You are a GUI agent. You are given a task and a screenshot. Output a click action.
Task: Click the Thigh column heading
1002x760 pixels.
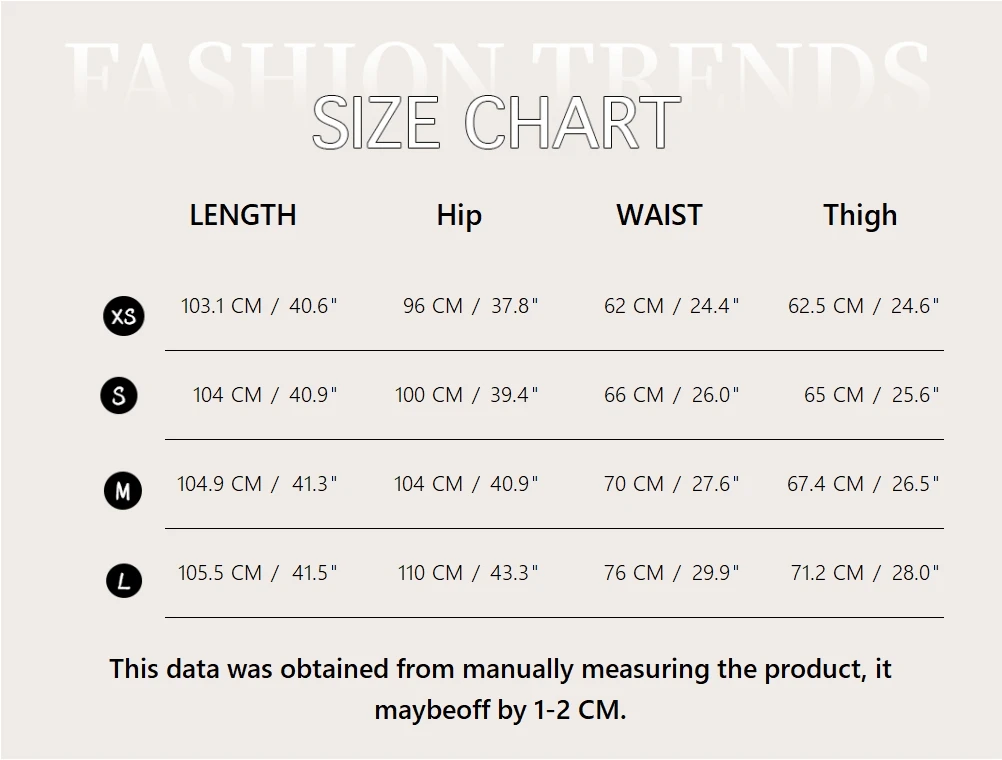[860, 216]
